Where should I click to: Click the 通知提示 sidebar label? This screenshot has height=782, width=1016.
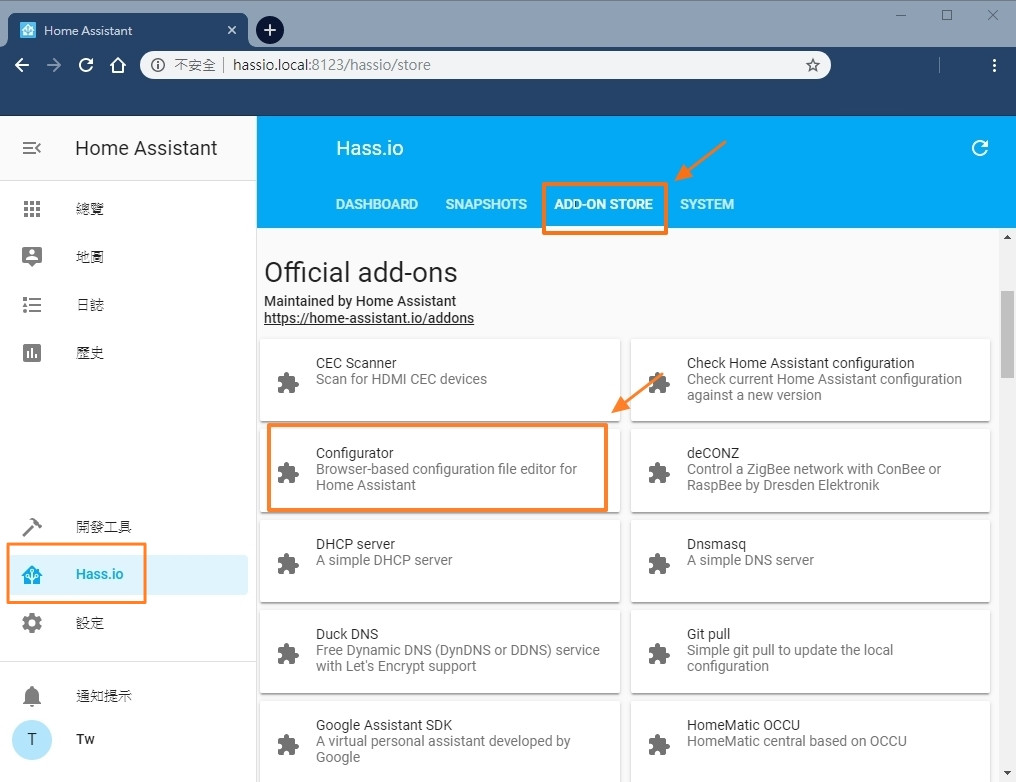tap(104, 696)
